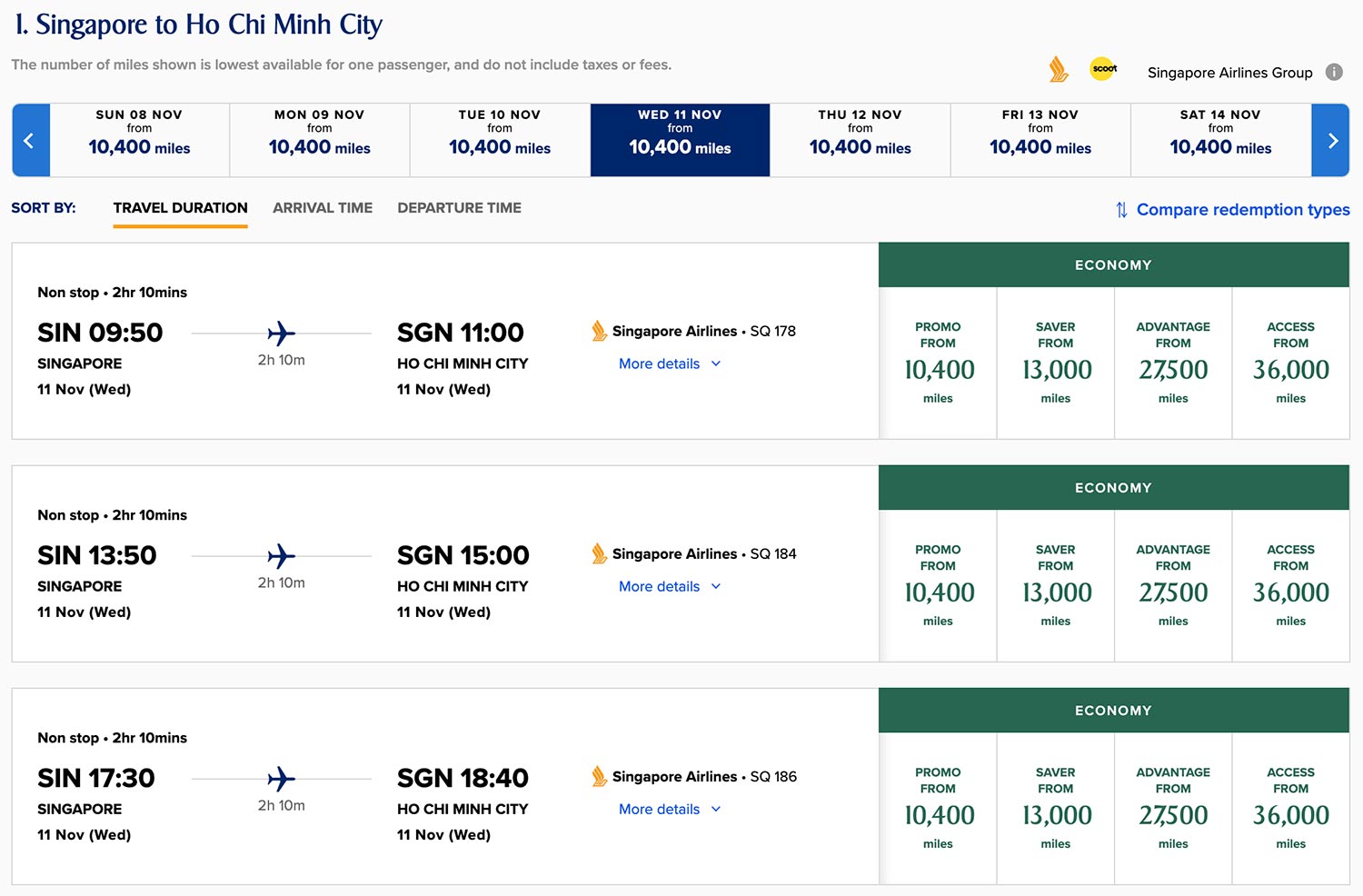Expand More details for flight SQ 178
The image size is (1363, 896).
coord(669,363)
